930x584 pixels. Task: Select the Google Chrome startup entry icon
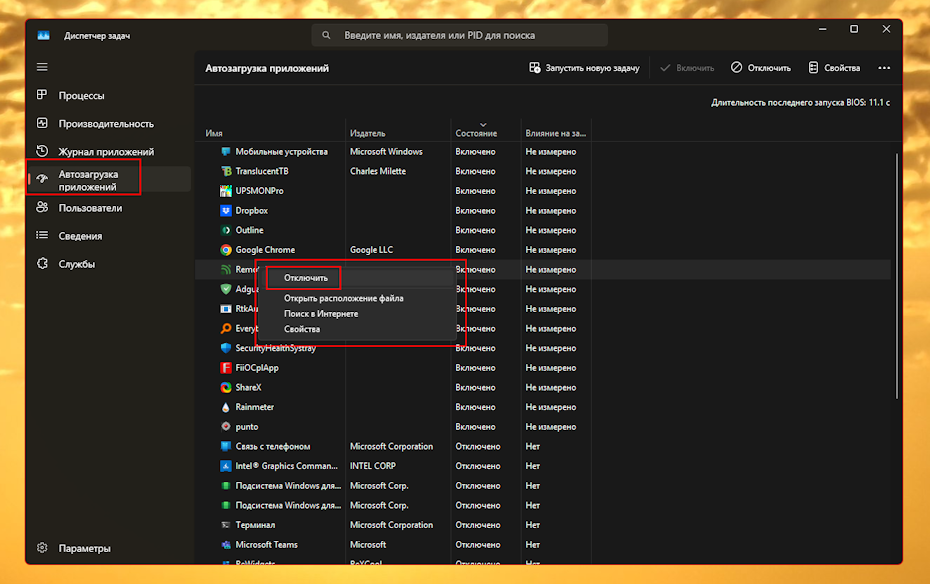point(226,250)
